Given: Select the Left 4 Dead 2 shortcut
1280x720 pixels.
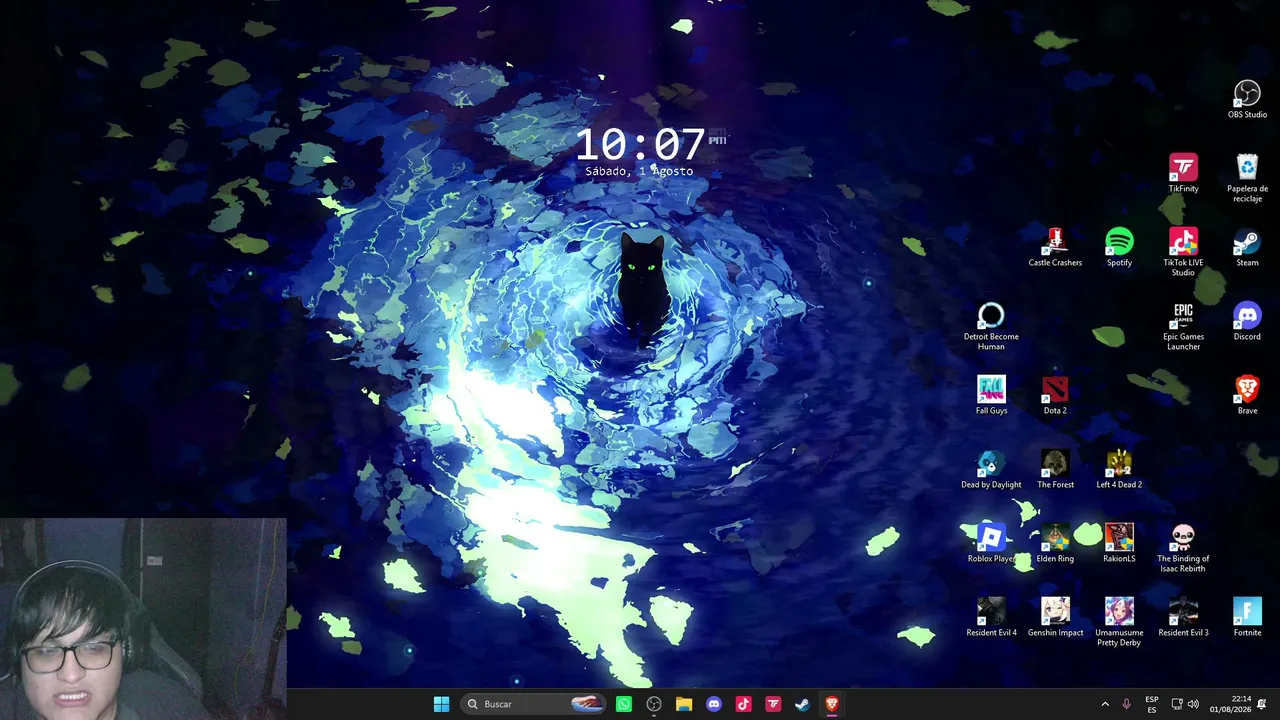Looking at the screenshot, I should (1119, 469).
